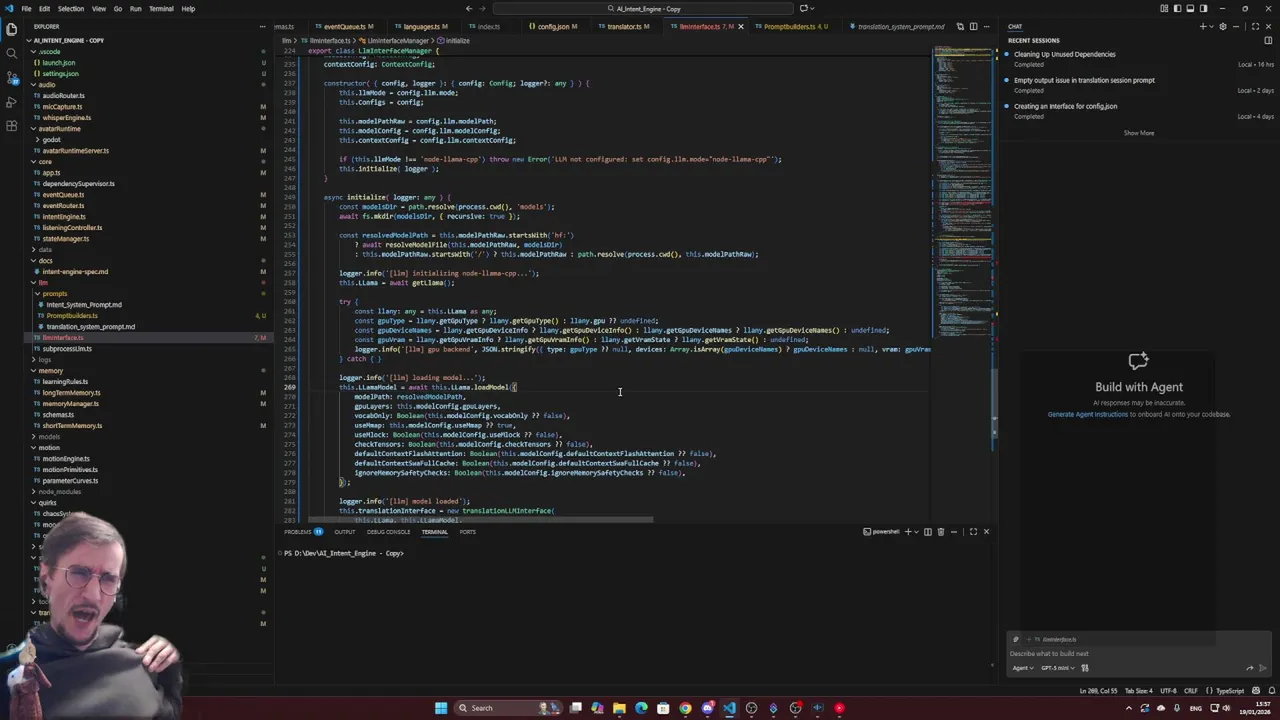Open Explorer views and more actions ellipsis
Screen dimensions: 1280x720
click(264, 26)
